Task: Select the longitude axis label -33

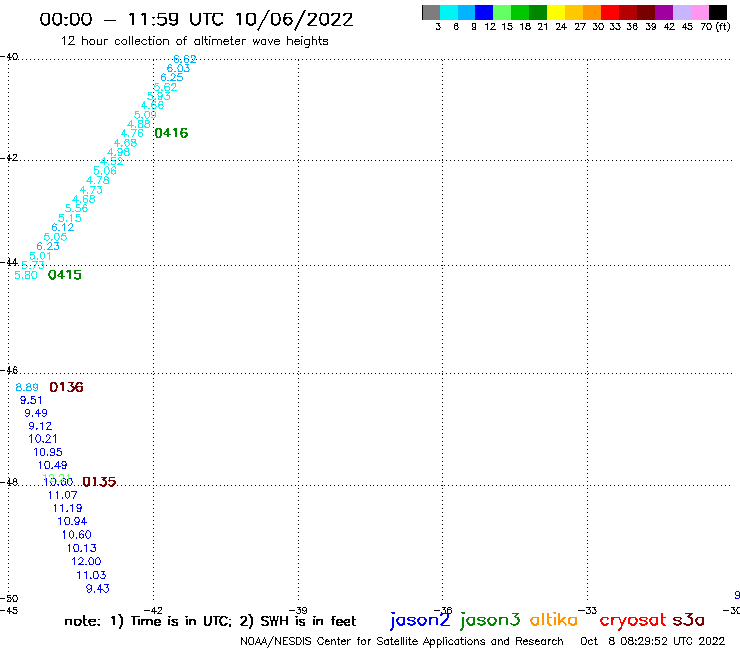Action: pos(588,610)
